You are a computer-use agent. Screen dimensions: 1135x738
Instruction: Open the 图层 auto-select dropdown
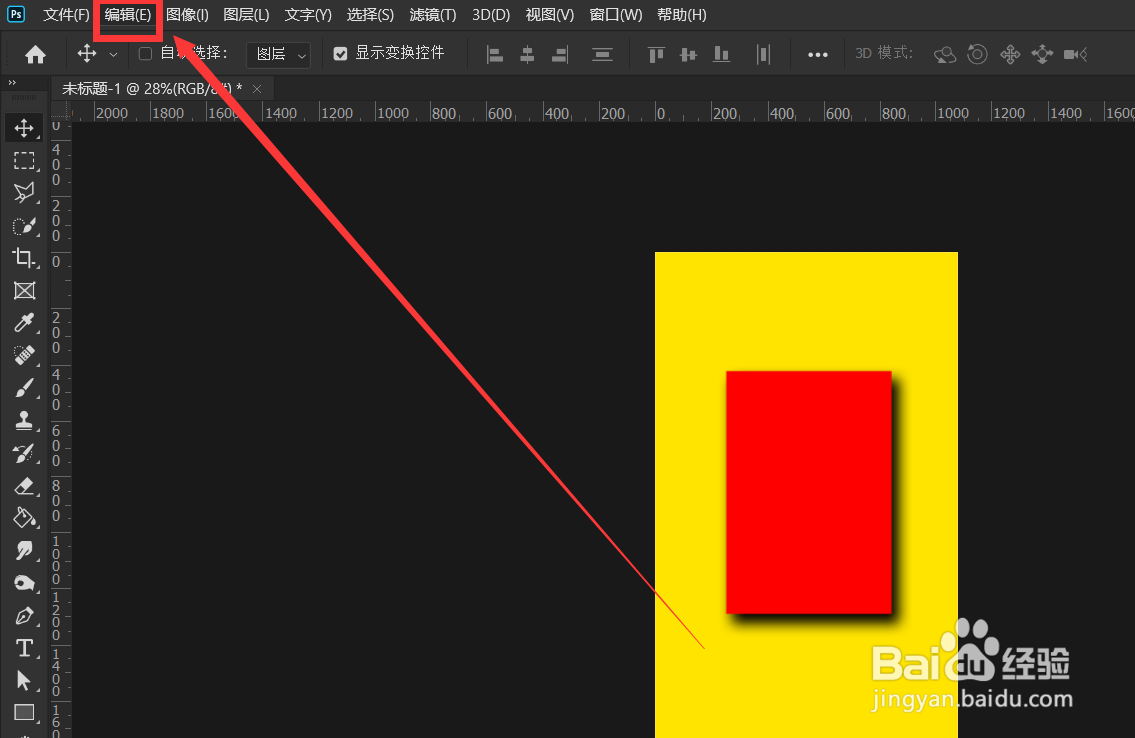[x=279, y=54]
